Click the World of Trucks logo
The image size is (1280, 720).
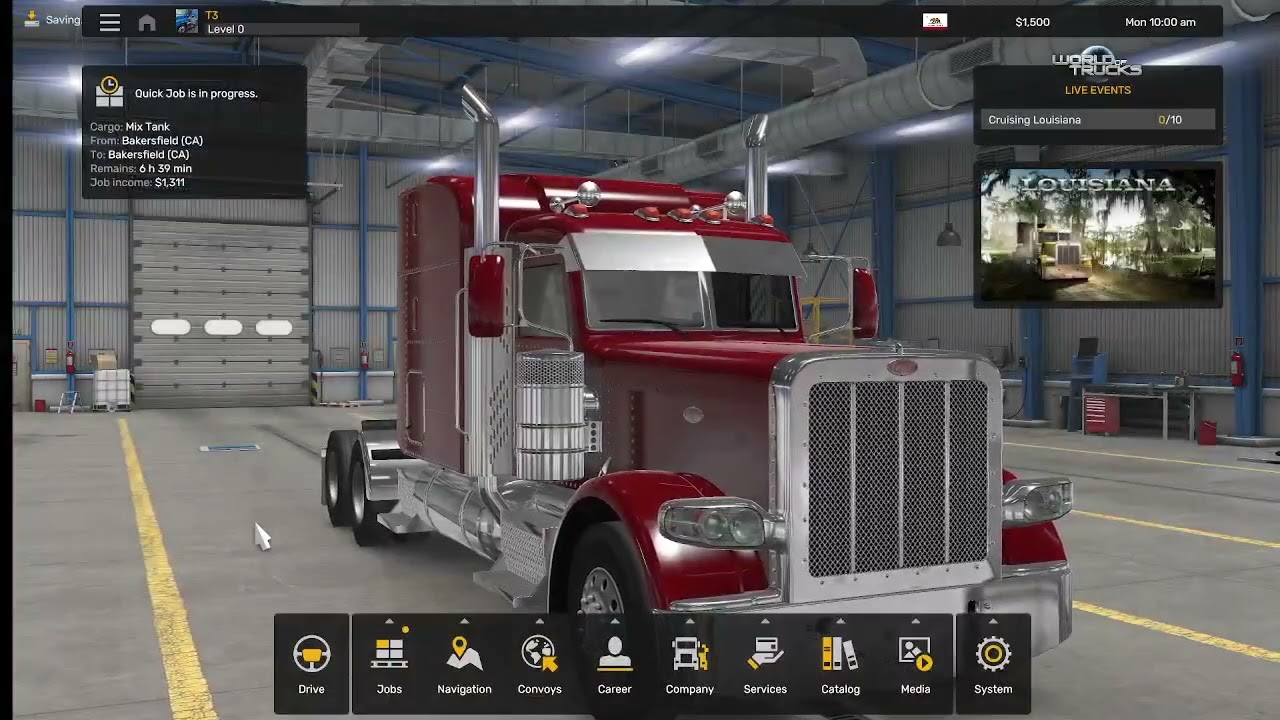1097,62
